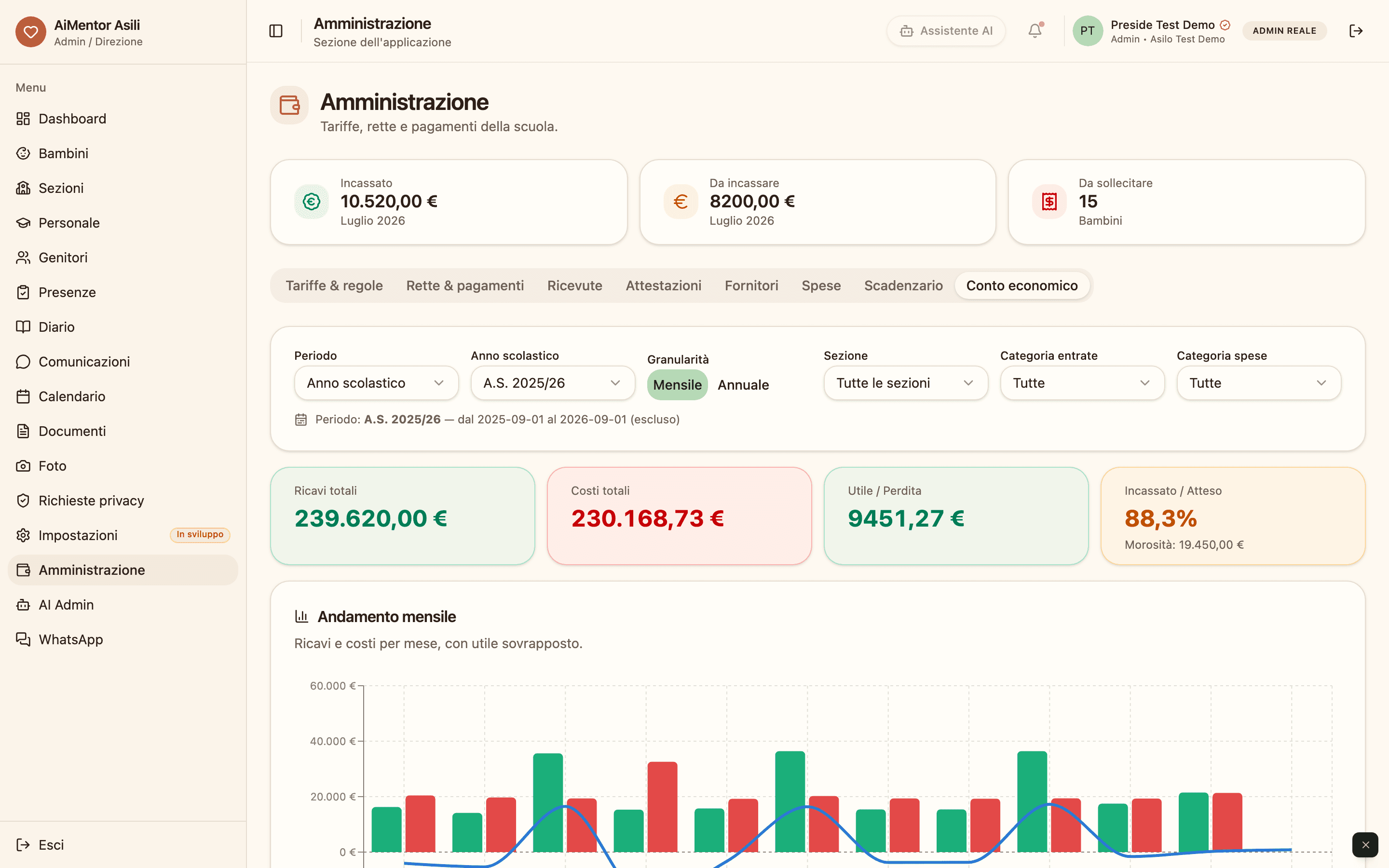The height and width of the screenshot is (868, 1389).
Task: Open the Periodo dropdown
Action: (x=377, y=383)
